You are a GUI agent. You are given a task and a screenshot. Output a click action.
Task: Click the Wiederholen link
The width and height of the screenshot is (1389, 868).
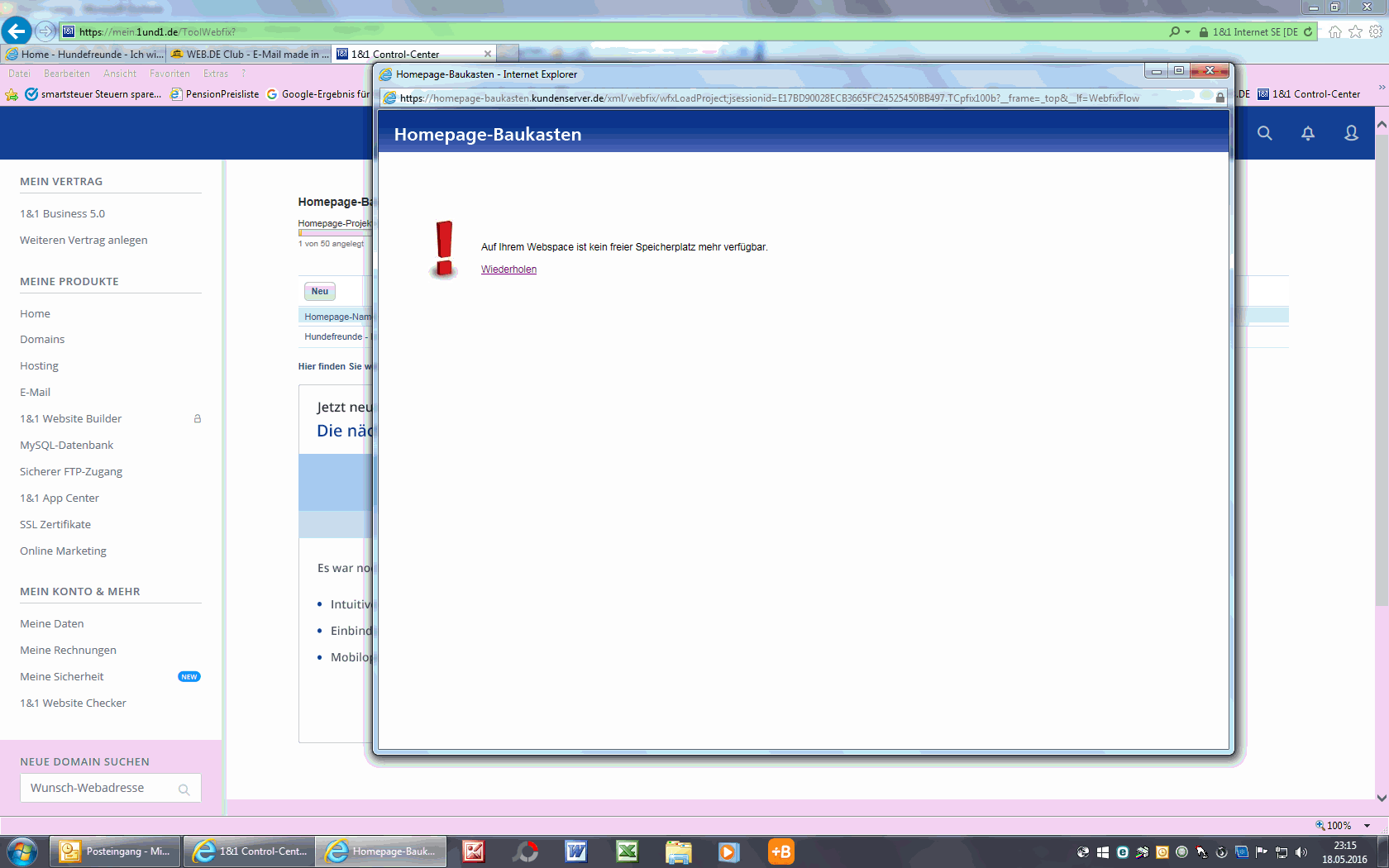click(x=508, y=269)
